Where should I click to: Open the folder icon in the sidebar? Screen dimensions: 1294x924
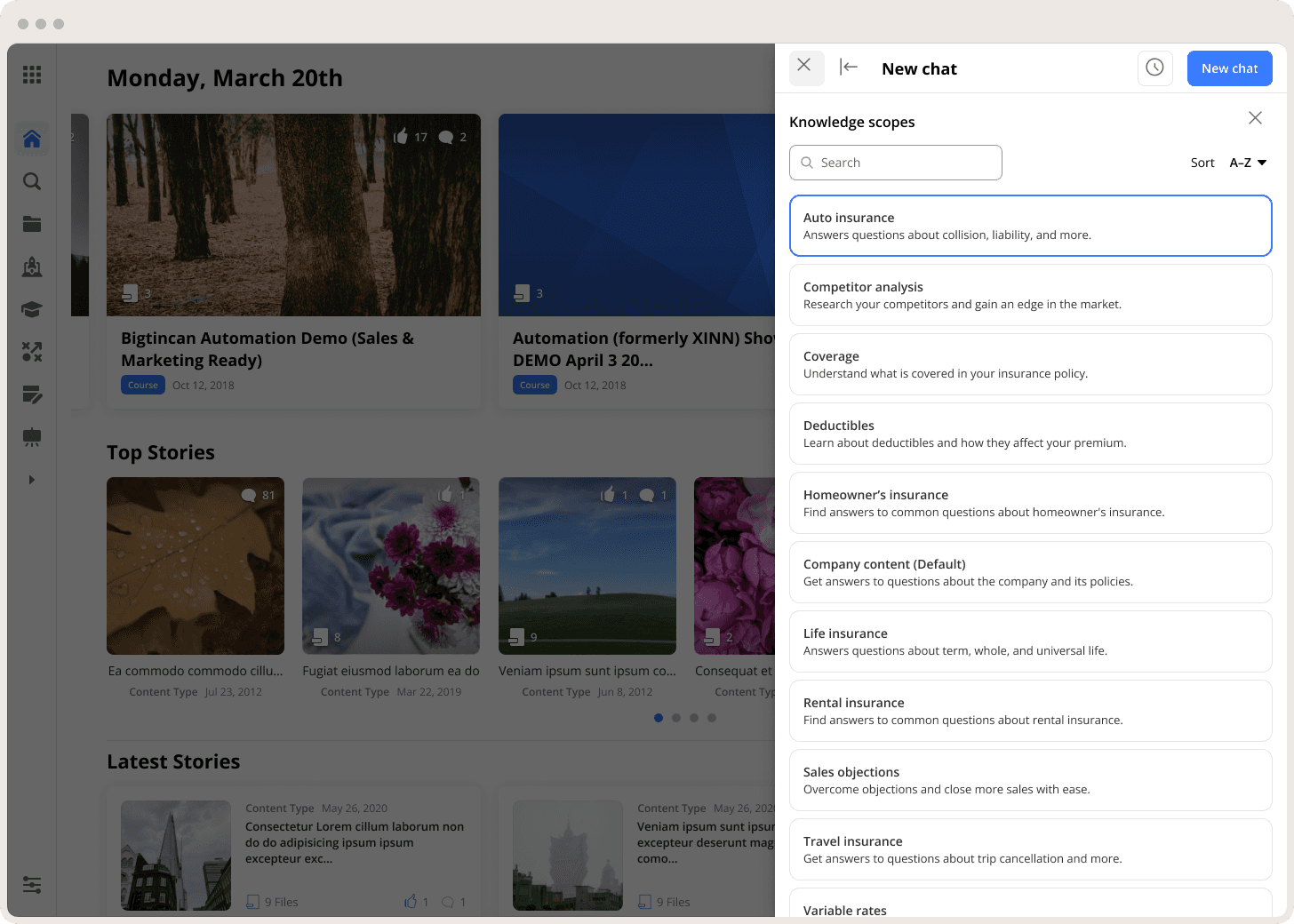32,224
